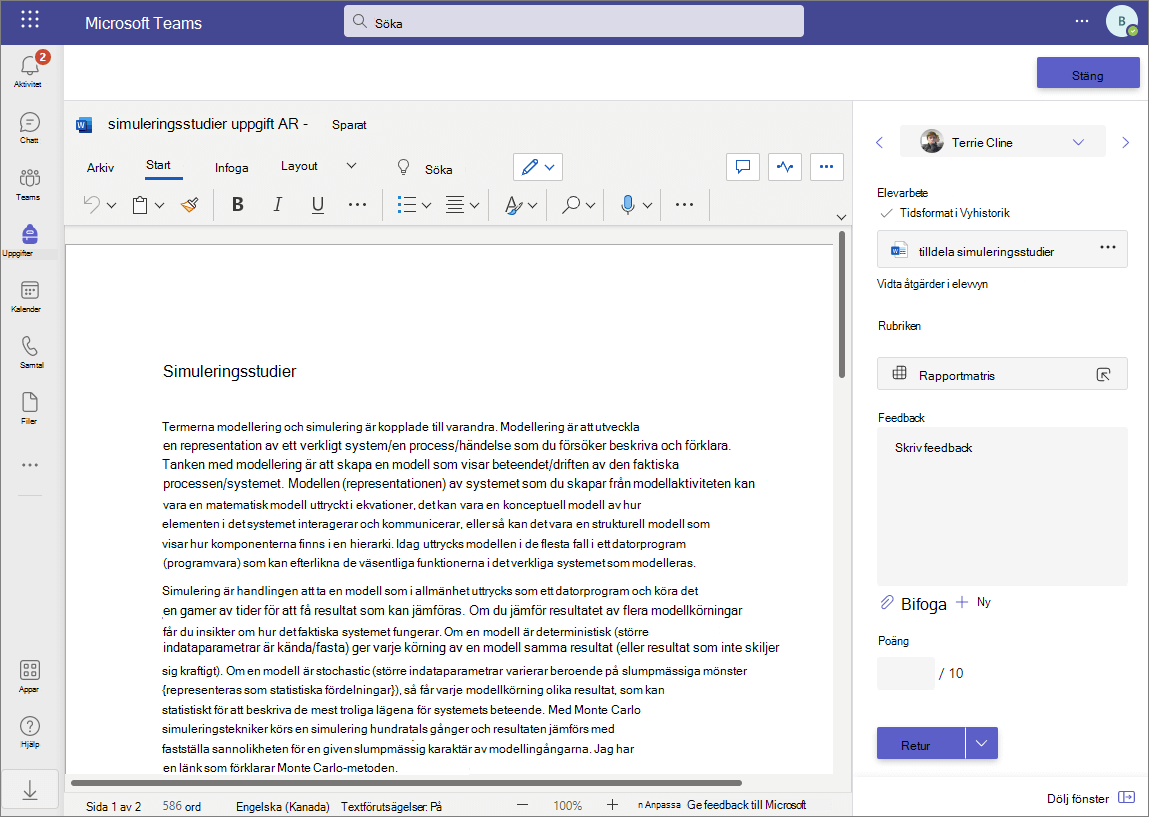
Task: Open Hjälp in the sidebar
Action: click(29, 731)
